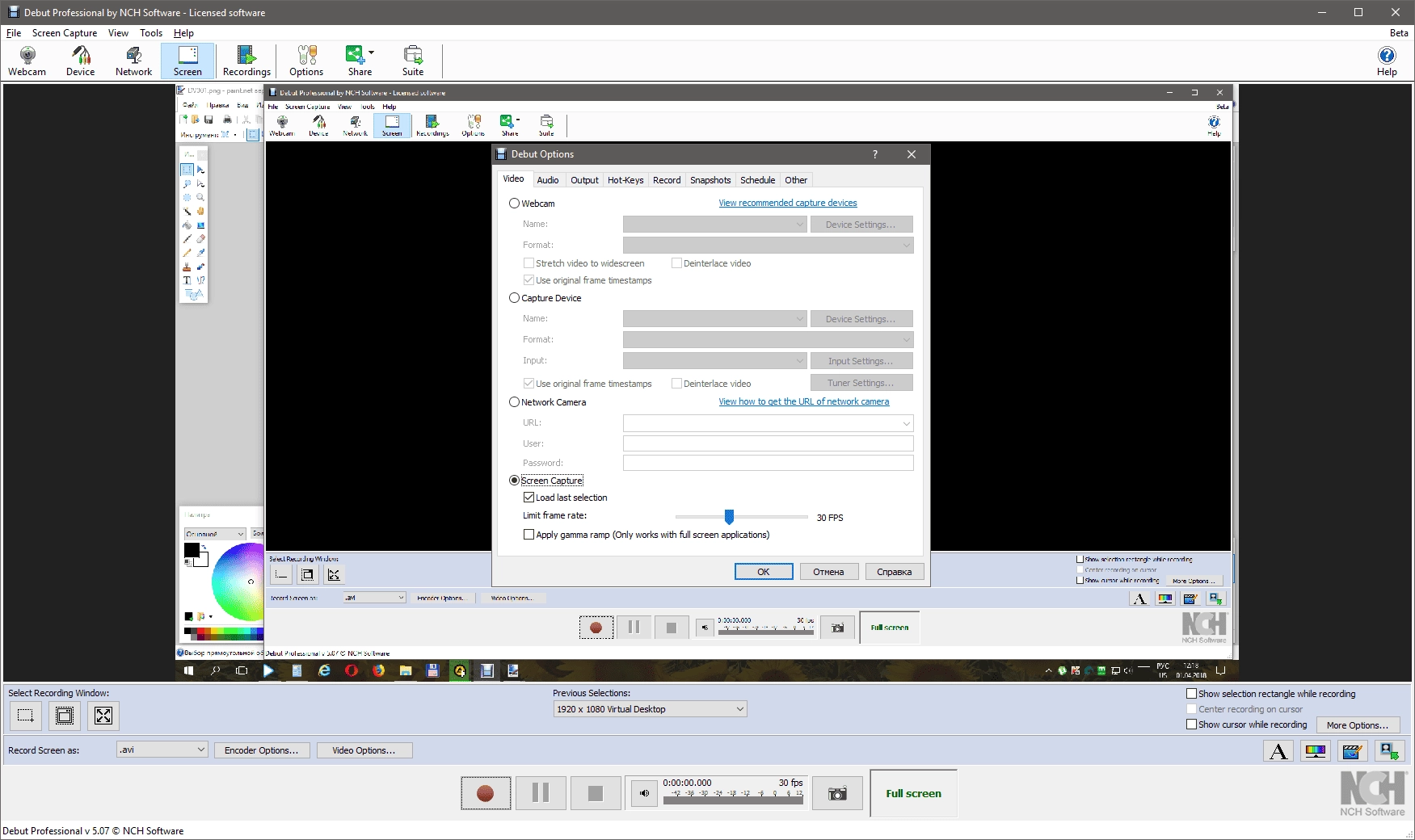Click the Network Camera User input field
Screen dimensions: 1415x840
tap(768, 443)
